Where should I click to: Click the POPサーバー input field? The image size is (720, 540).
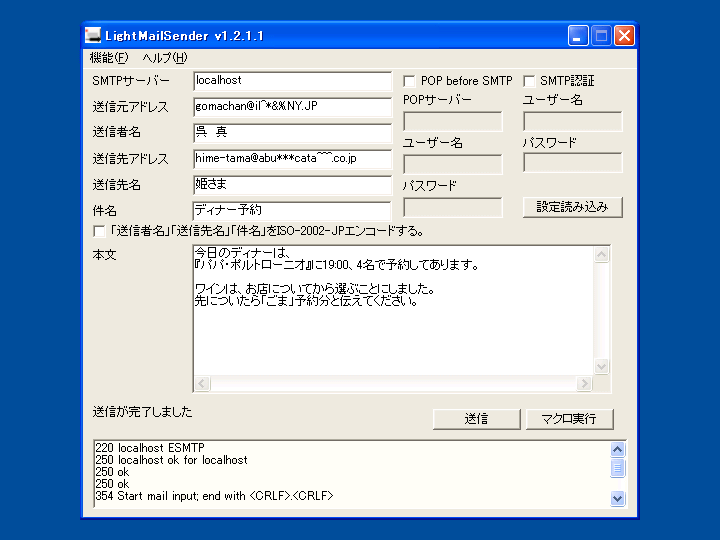tap(453, 122)
